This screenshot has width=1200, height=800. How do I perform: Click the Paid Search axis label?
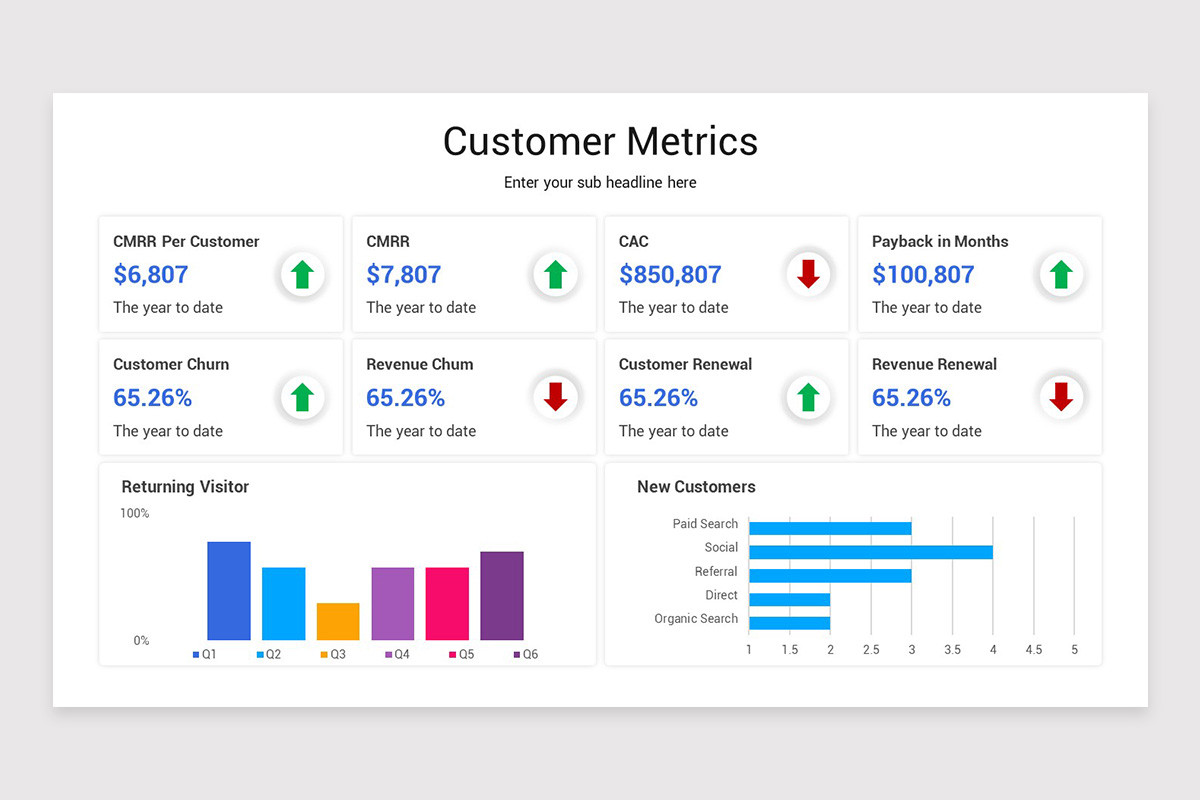705,524
